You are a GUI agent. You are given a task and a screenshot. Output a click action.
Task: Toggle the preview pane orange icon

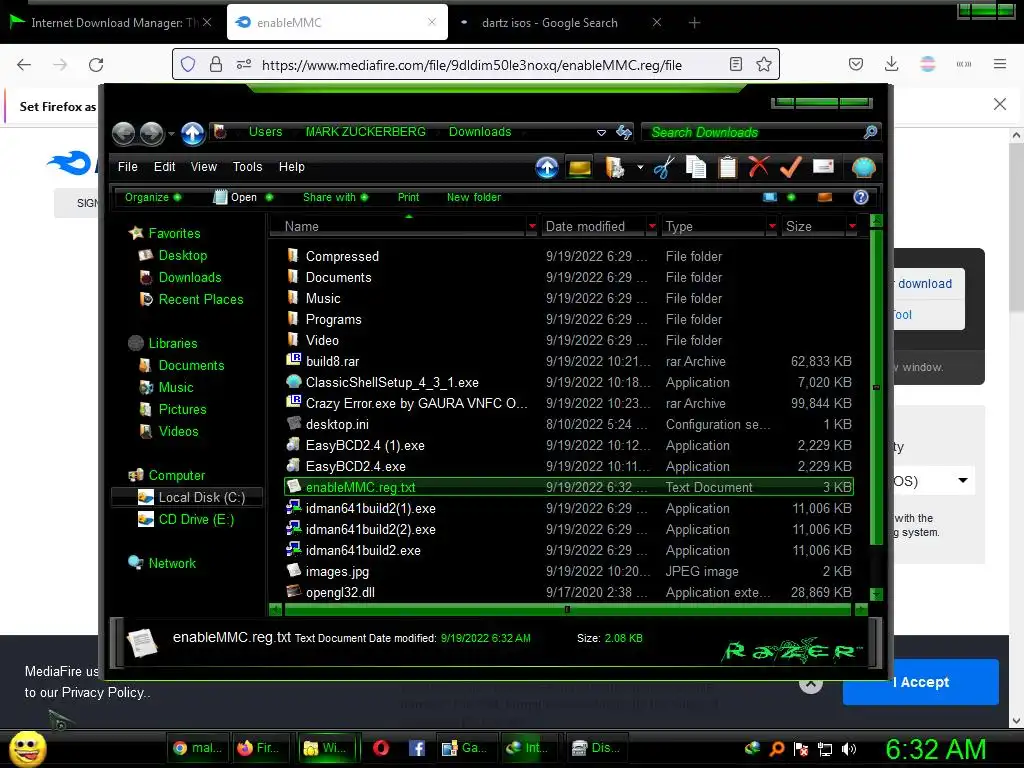coord(825,197)
